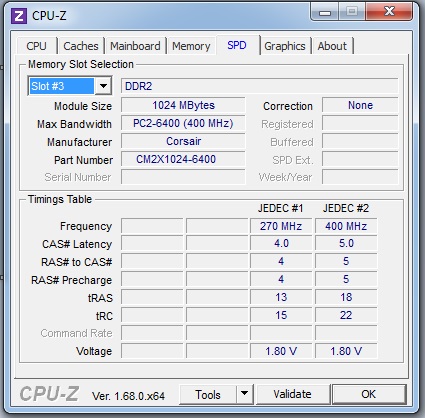
Task: Confirm with the OK button
Action: [x=369, y=394]
